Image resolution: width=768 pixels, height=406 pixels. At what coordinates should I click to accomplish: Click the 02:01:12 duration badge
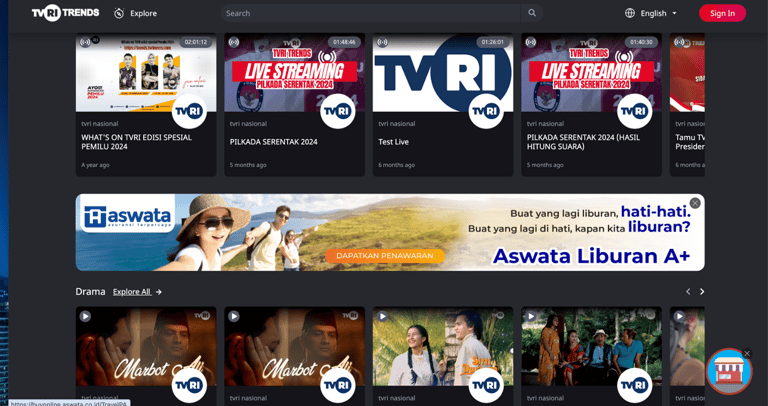[x=196, y=42]
